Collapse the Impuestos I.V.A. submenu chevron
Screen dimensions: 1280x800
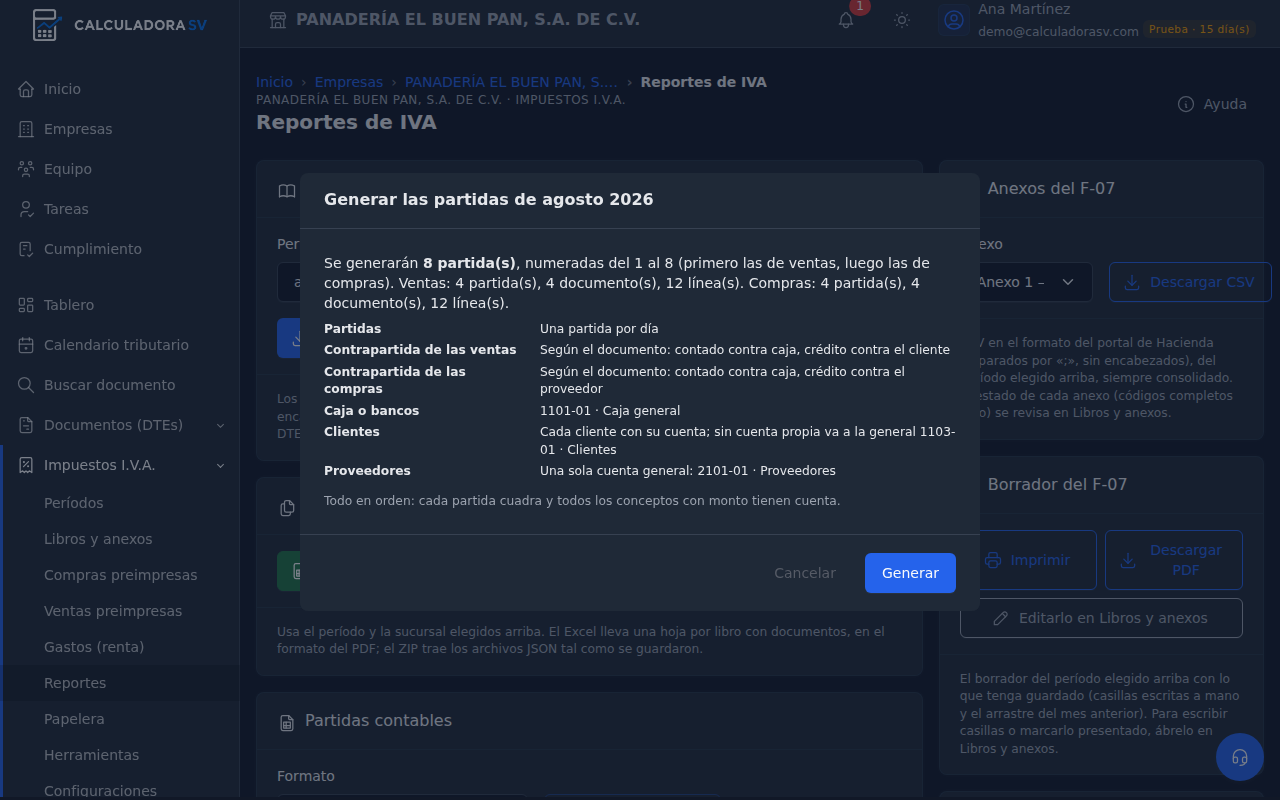221,465
